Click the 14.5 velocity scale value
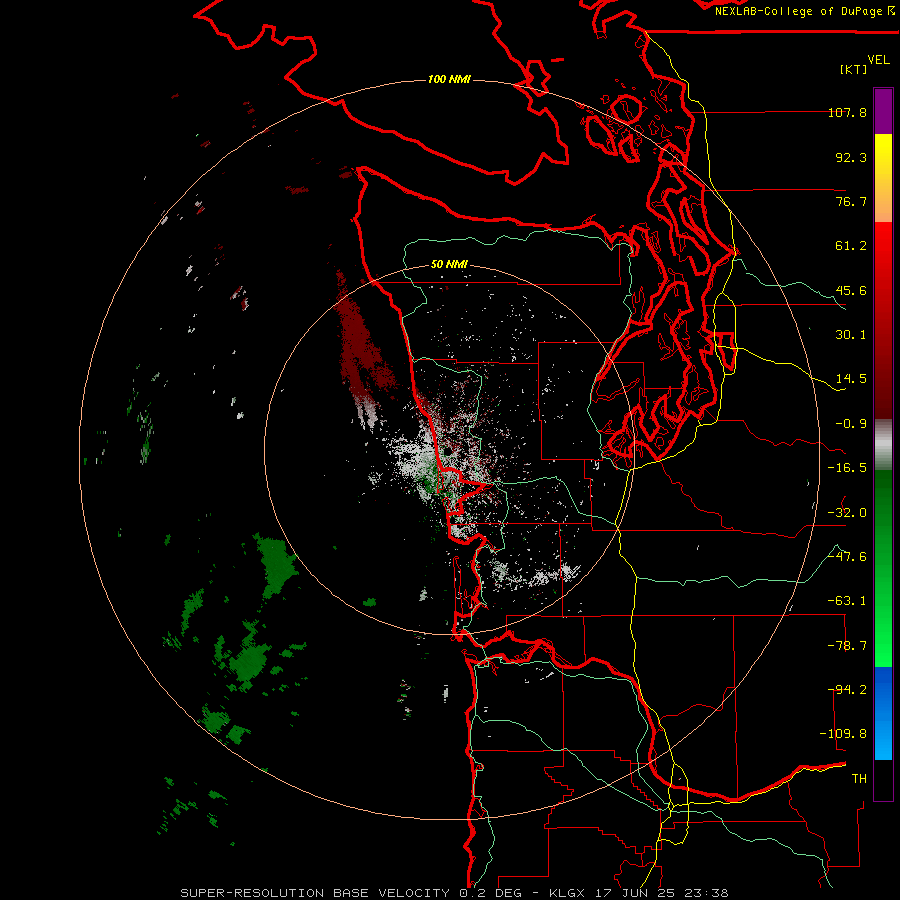Viewport: 900px width, 900px height. tap(851, 379)
